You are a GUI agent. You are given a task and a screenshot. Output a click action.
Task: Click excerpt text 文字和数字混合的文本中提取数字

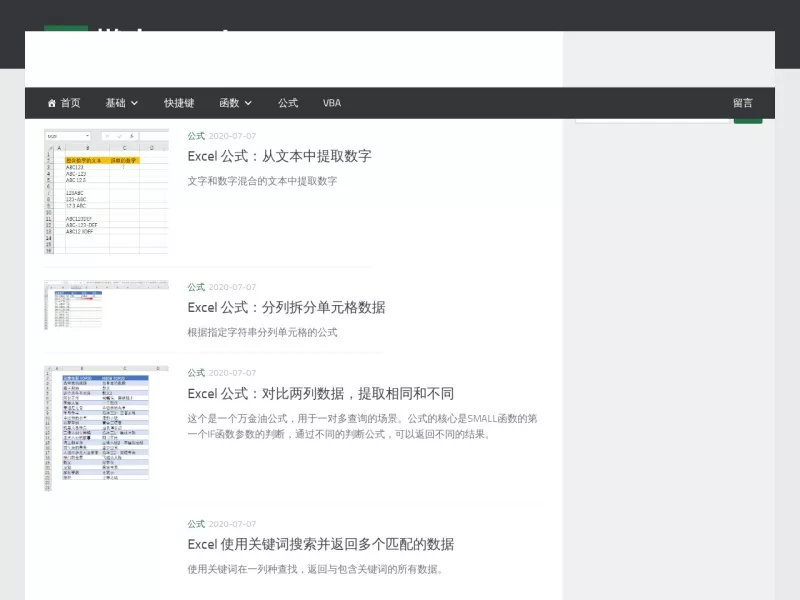pos(262,181)
